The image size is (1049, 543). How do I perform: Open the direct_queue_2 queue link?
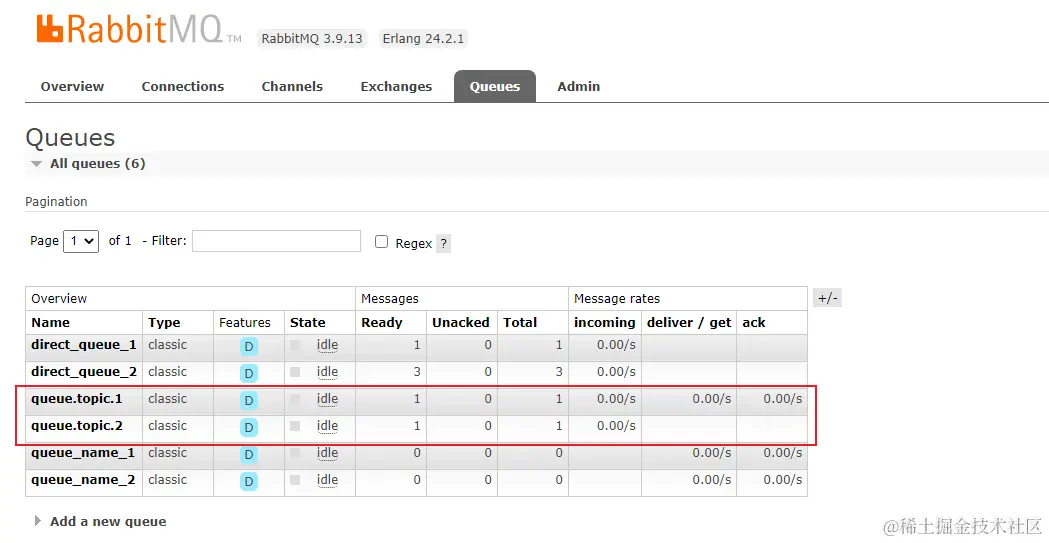coord(84,372)
